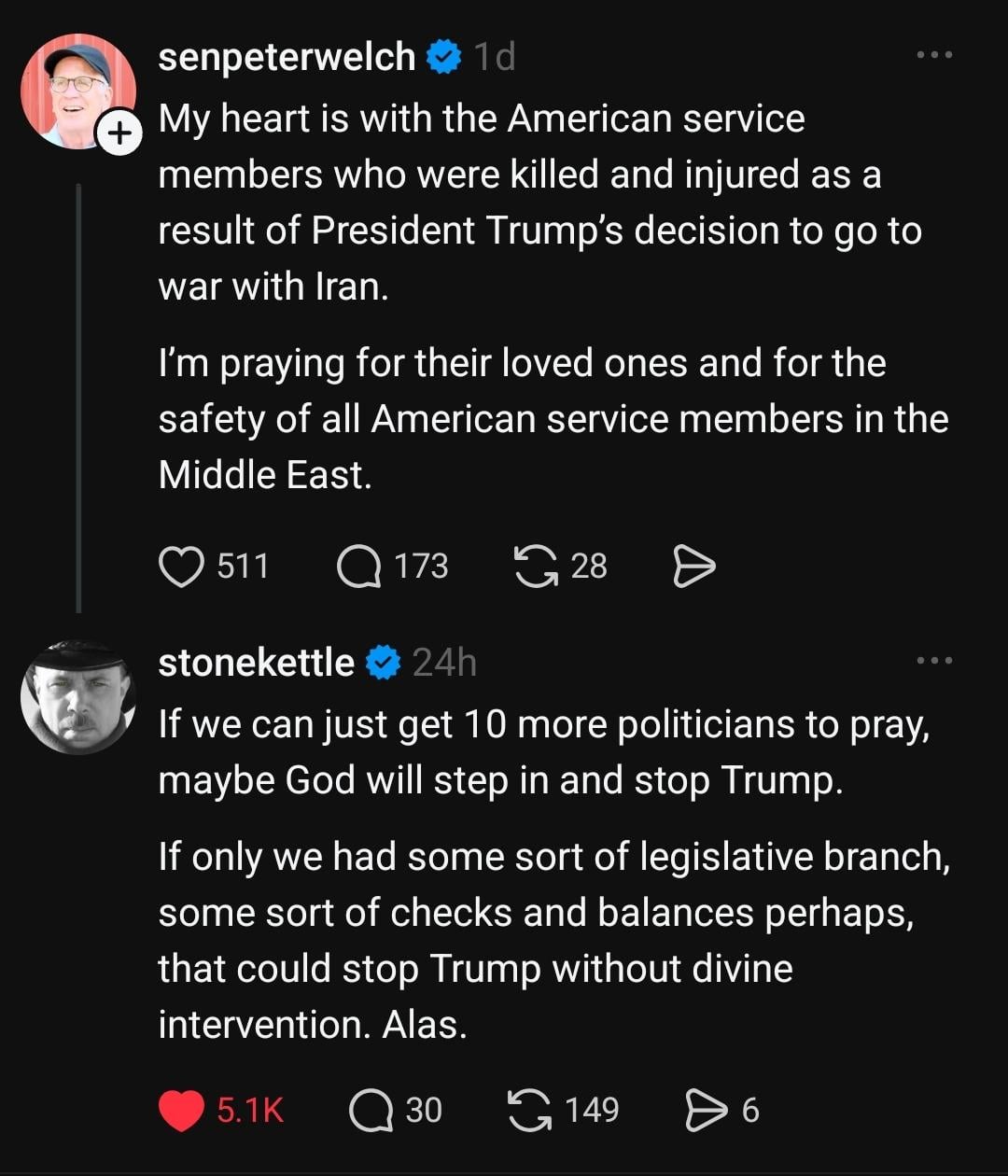This screenshot has width=1008, height=1176.
Task: Follow senpeterwelch using the plus badge
Action: pyautogui.click(x=118, y=134)
